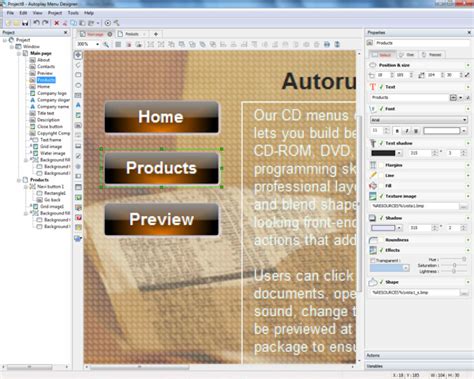Collapse the Main page tree node
Image resolution: width=474 pixels, height=379 pixels.
(19, 53)
